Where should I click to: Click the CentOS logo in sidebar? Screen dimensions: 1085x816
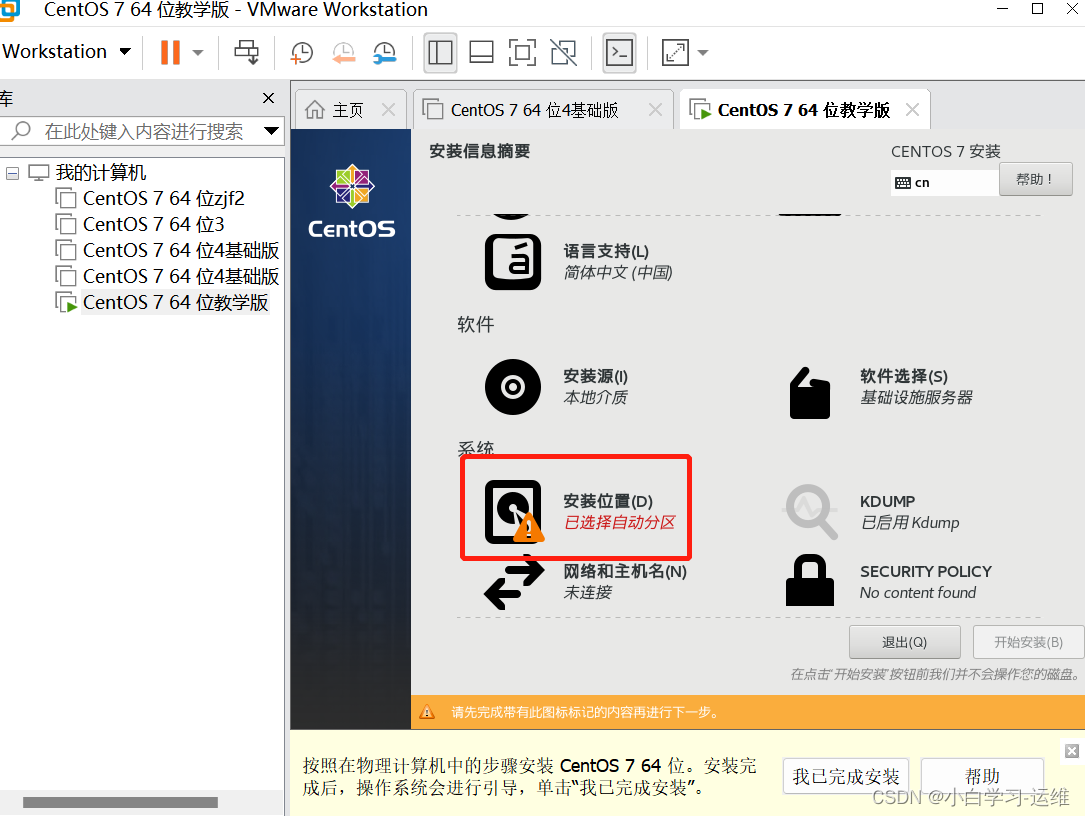pos(352,201)
